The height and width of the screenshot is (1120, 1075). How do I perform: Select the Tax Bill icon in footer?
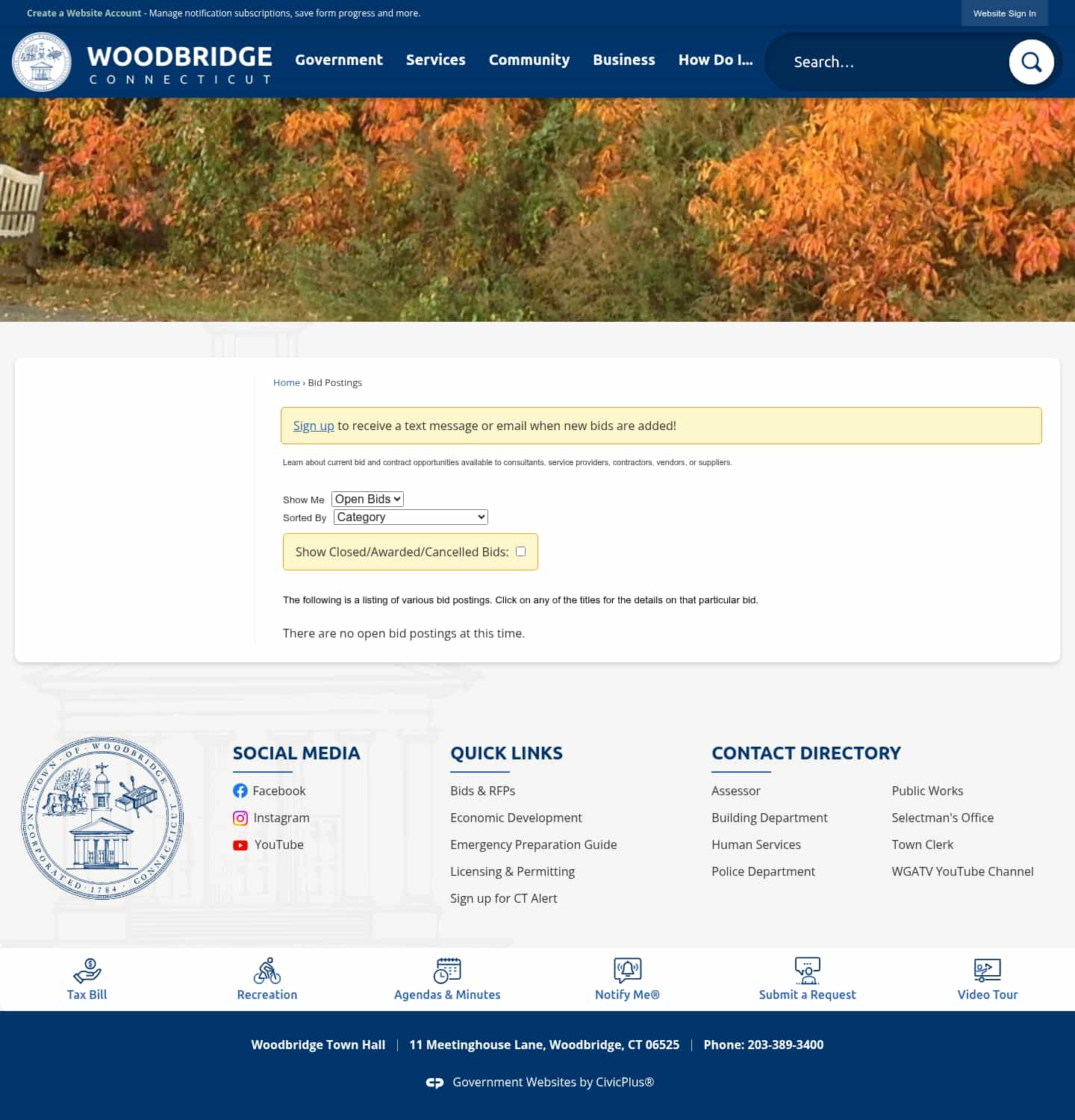point(86,971)
